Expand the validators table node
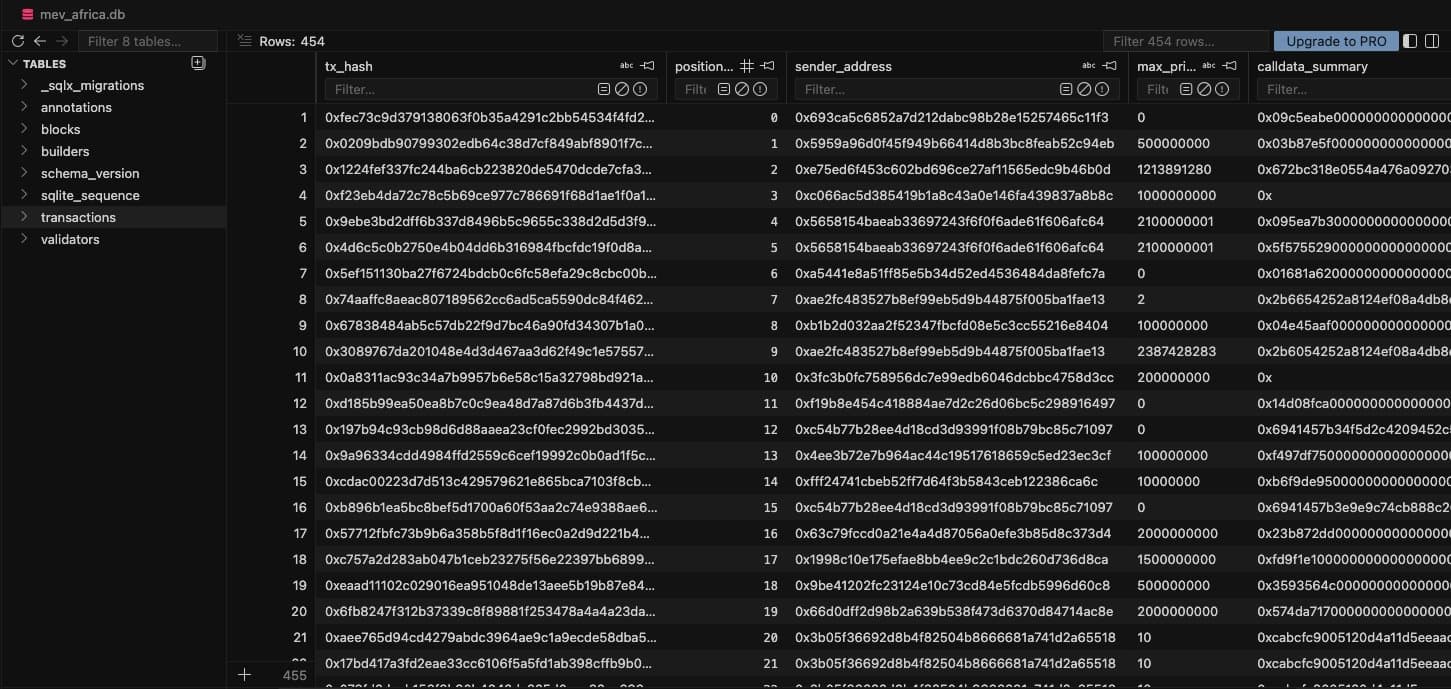 24,239
